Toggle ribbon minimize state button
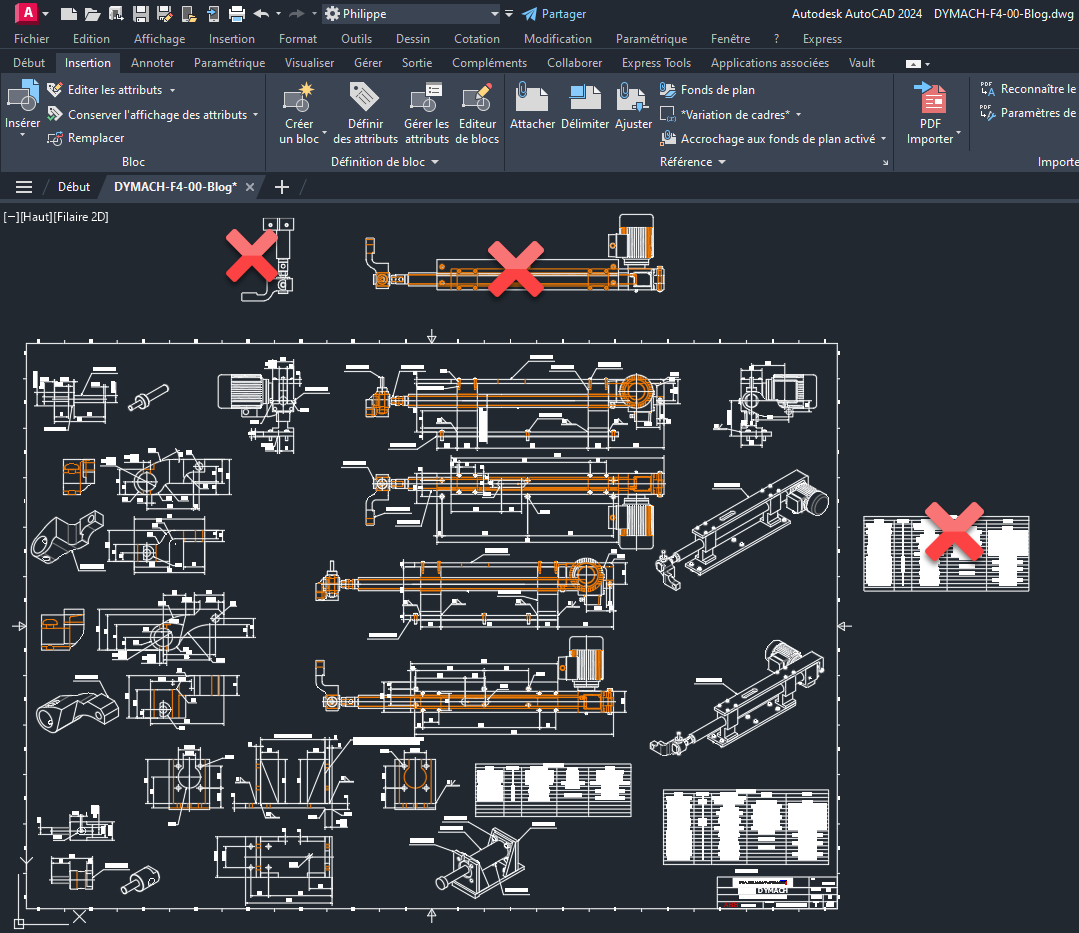Viewport: 1079px width, 933px height. (x=917, y=63)
